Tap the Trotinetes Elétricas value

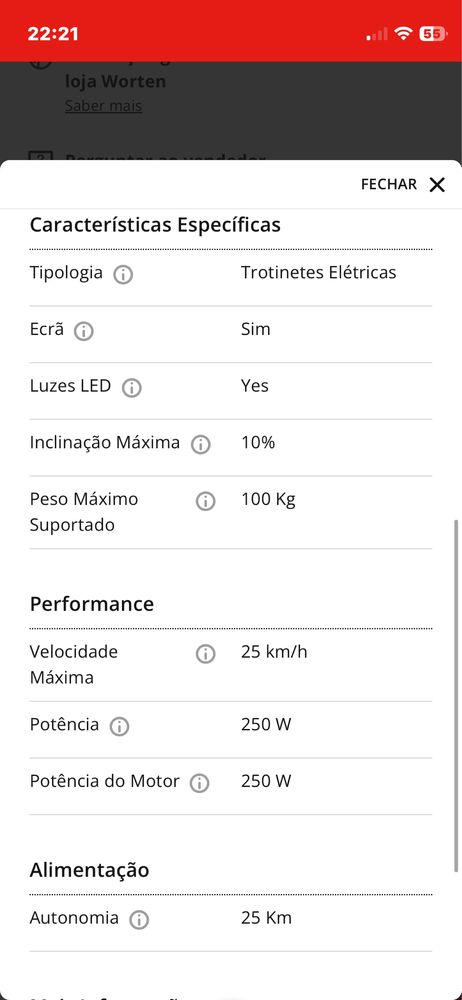pyautogui.click(x=318, y=272)
